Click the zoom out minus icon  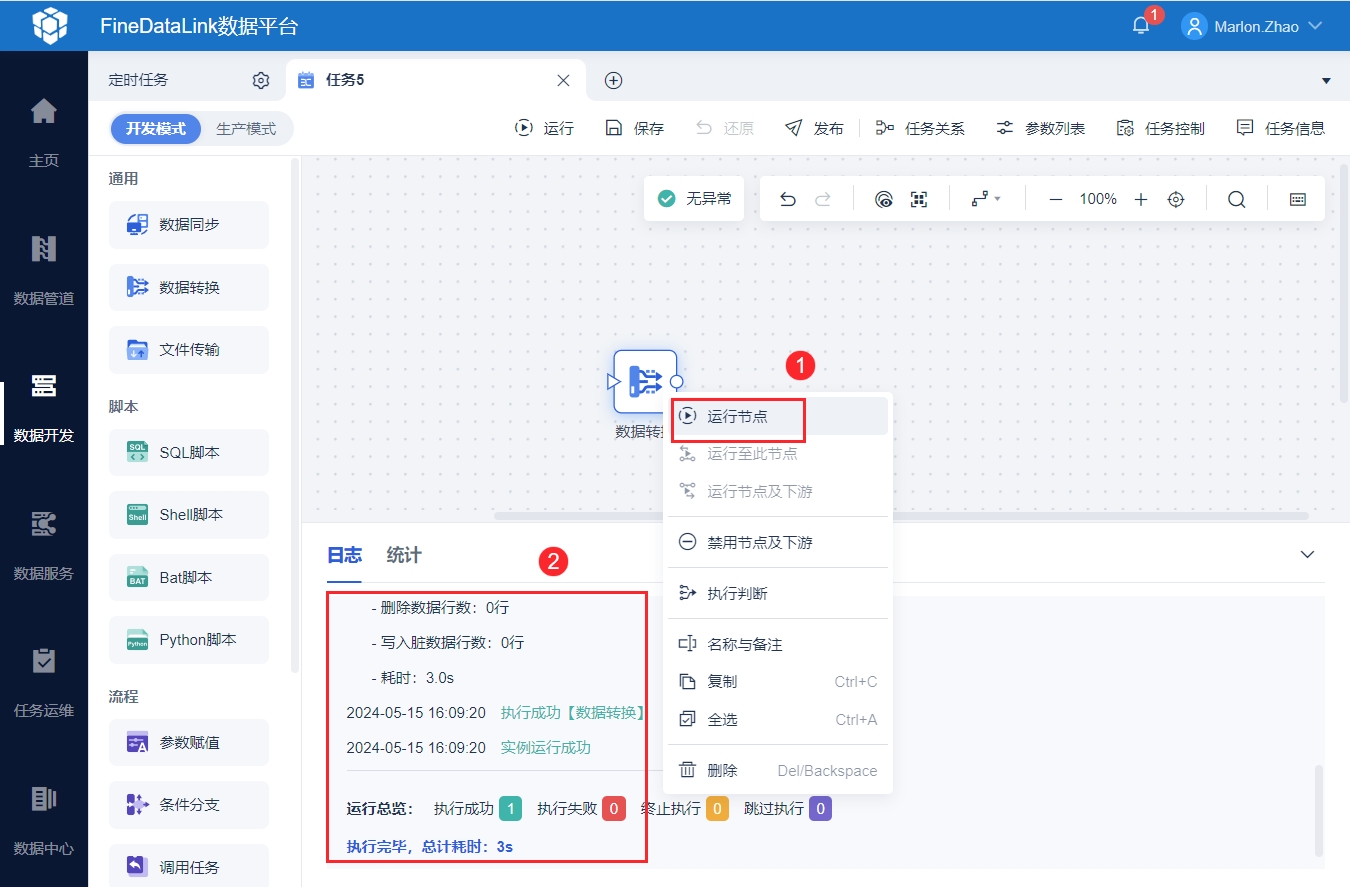[1056, 199]
